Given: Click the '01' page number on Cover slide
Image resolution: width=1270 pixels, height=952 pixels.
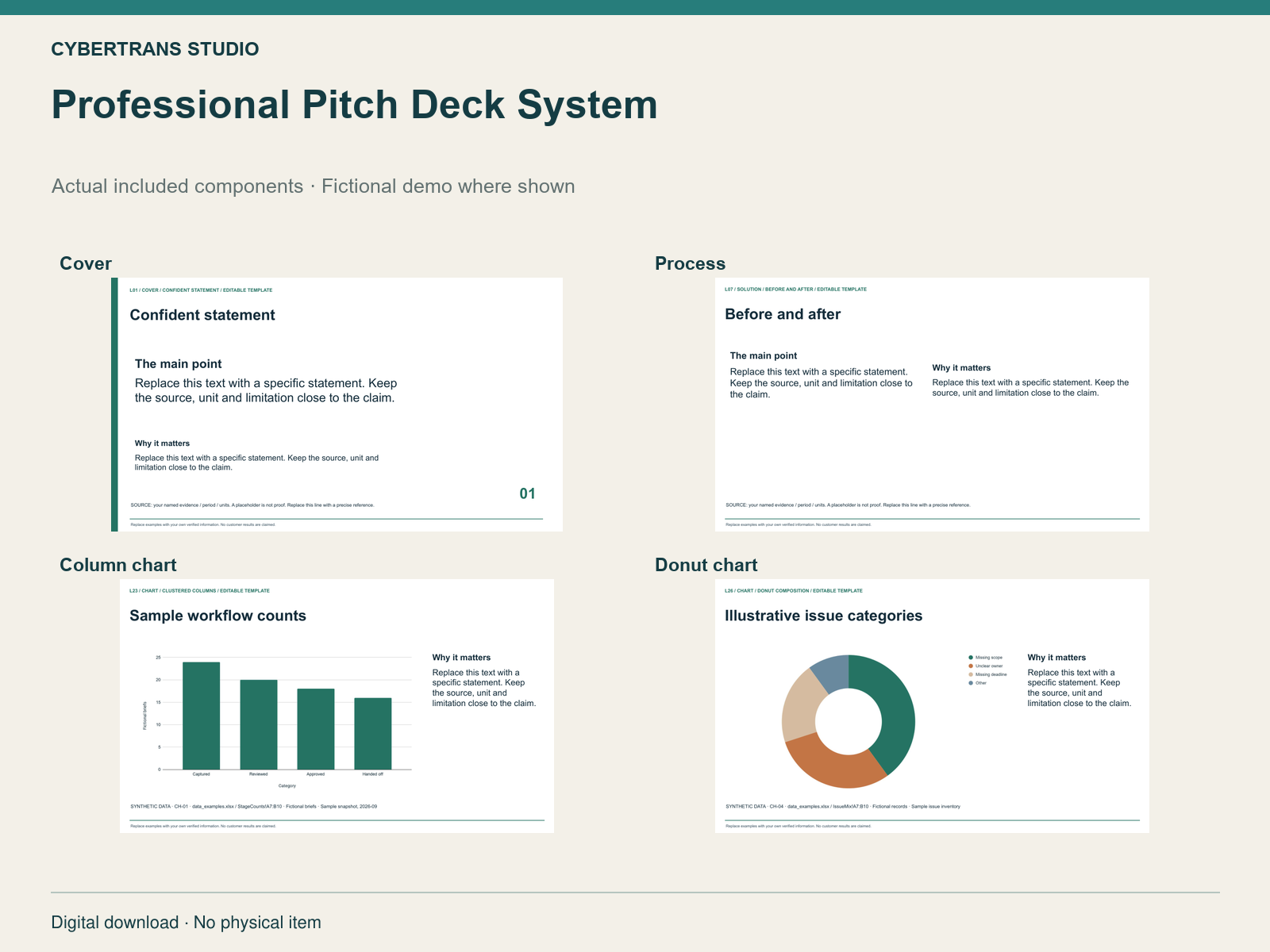Looking at the screenshot, I should (x=527, y=493).
